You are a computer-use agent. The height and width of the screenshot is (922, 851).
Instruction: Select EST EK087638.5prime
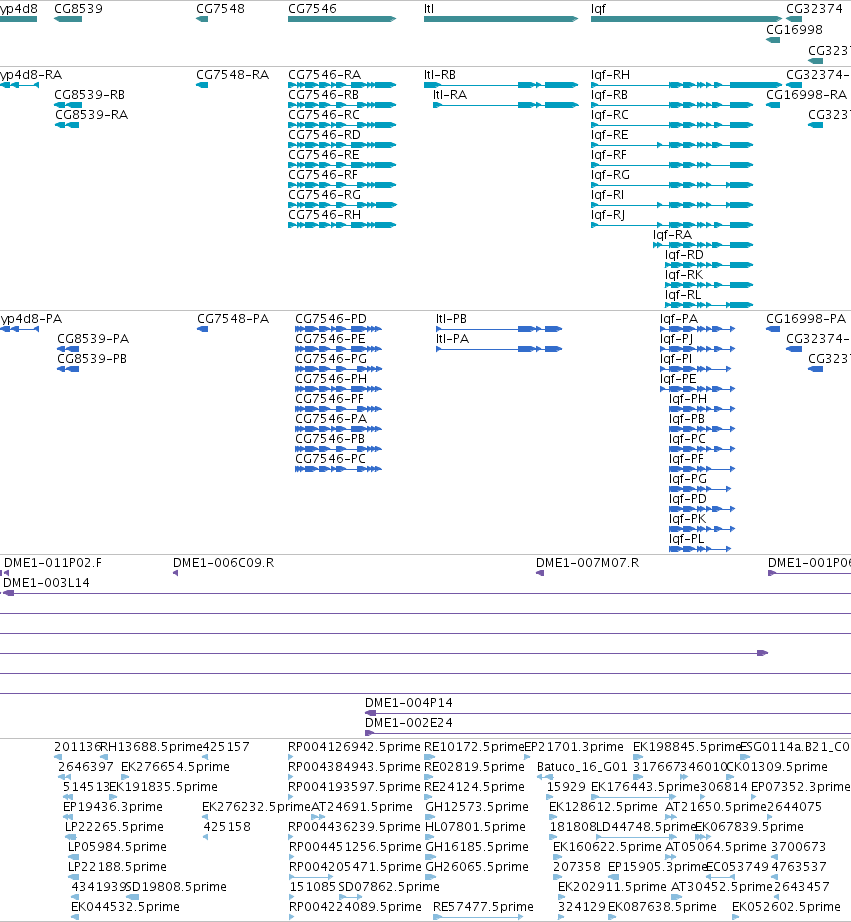pos(662,907)
